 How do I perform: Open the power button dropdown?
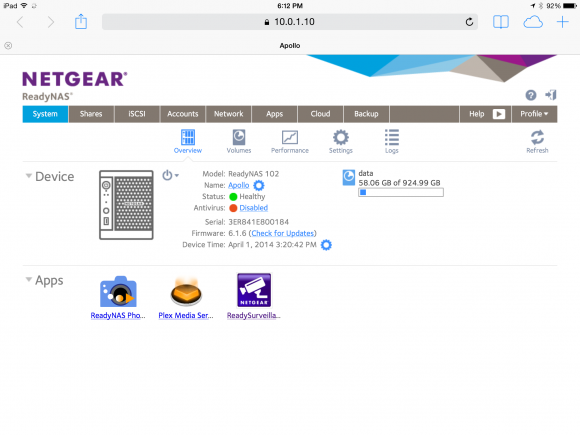[x=170, y=175]
